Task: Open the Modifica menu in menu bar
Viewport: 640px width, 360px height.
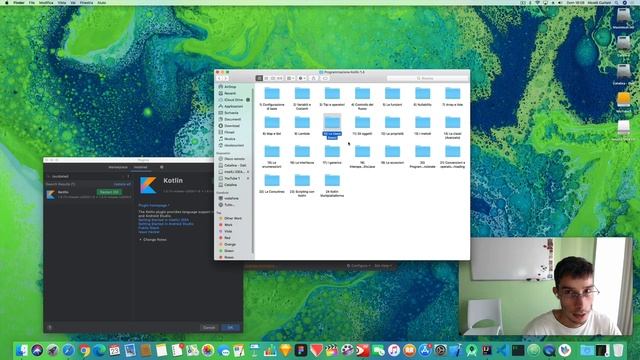Action: [46, 2]
